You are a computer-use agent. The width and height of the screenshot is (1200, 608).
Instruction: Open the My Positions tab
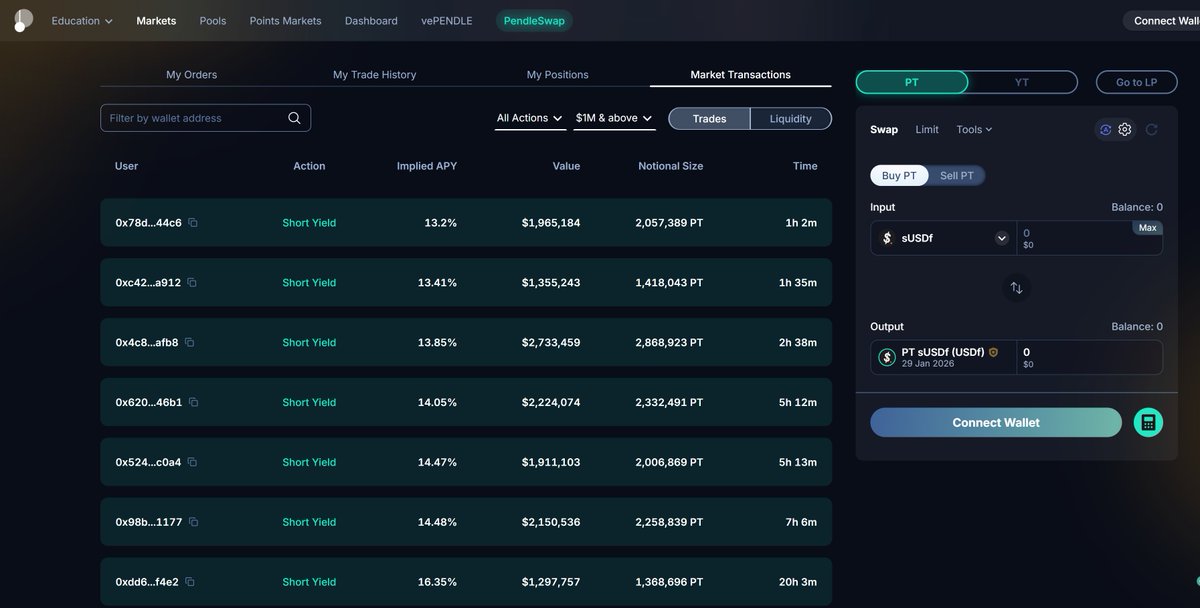click(557, 75)
